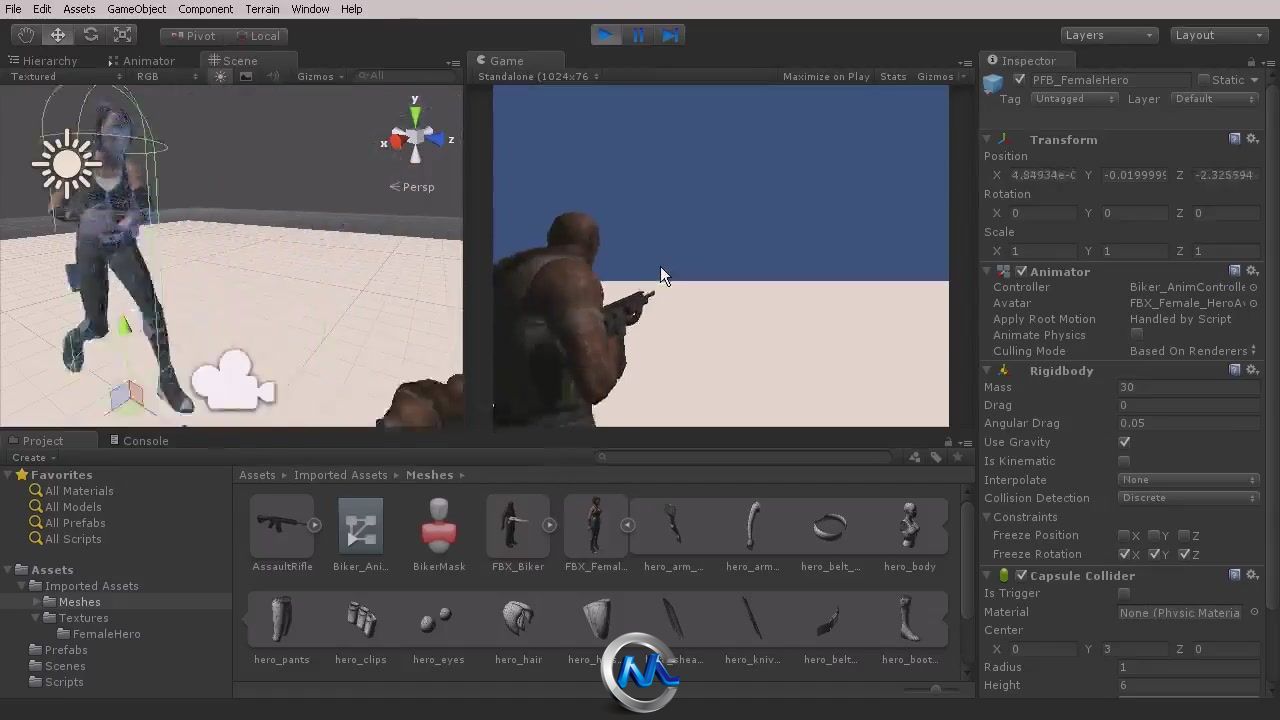The width and height of the screenshot is (1280, 720).
Task: Toggle the scene image effects icon
Action: tap(246, 77)
